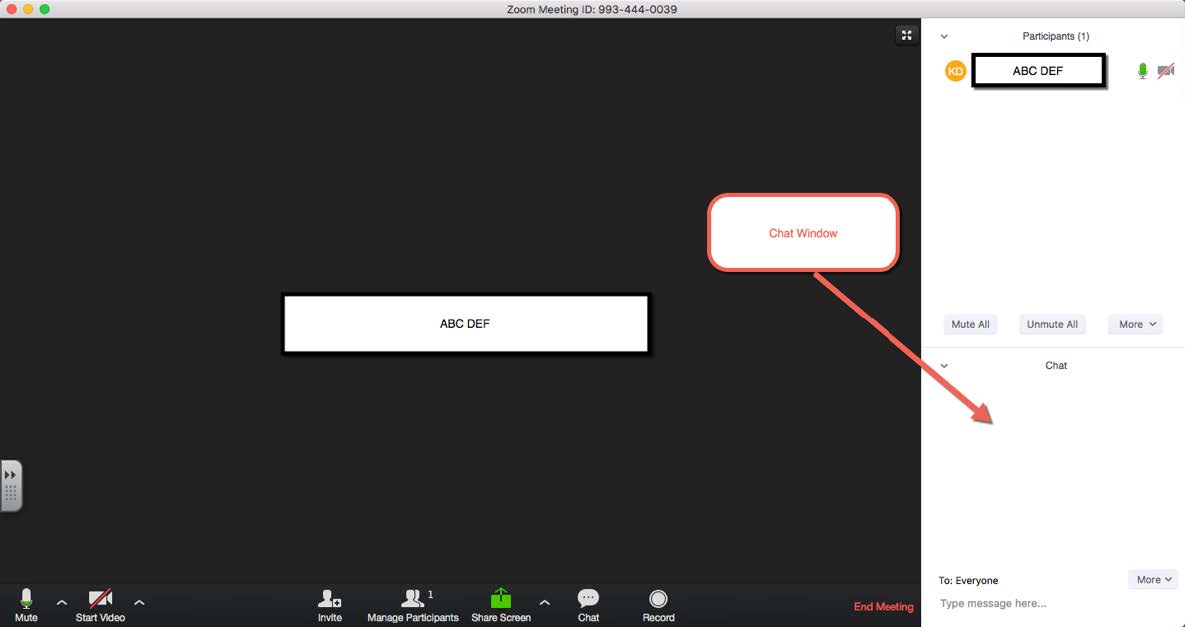Open video options next to Start Video
The height and width of the screenshot is (627, 1185).
pyautogui.click(x=139, y=604)
